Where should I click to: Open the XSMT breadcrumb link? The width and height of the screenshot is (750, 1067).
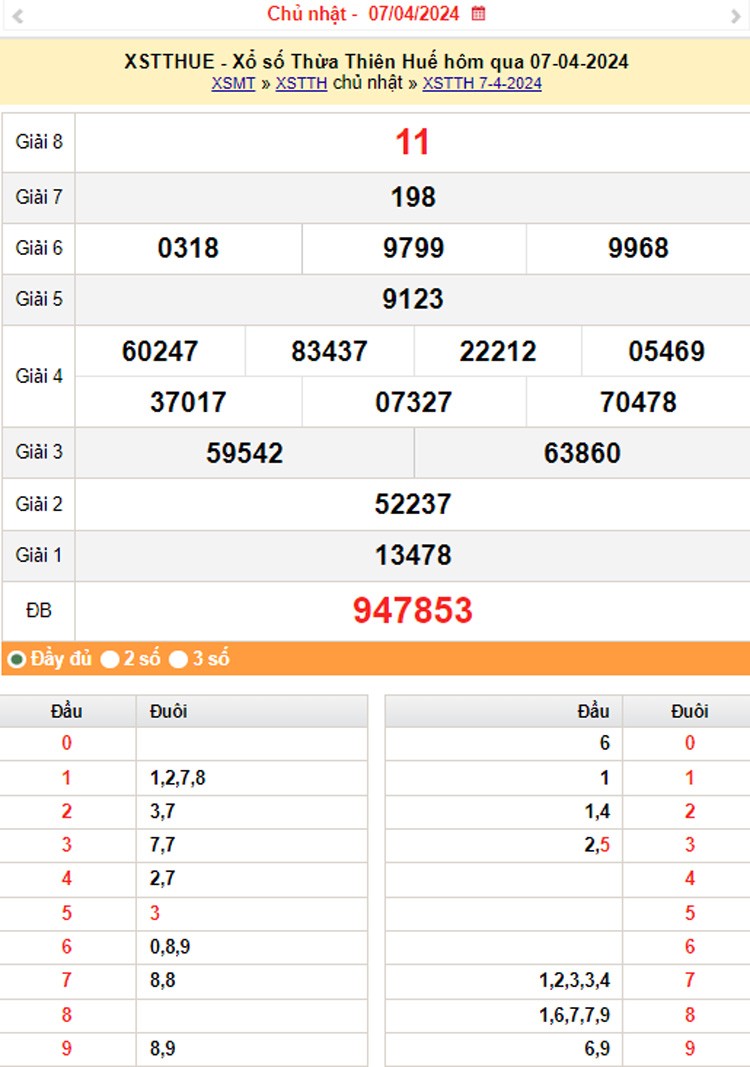(233, 84)
